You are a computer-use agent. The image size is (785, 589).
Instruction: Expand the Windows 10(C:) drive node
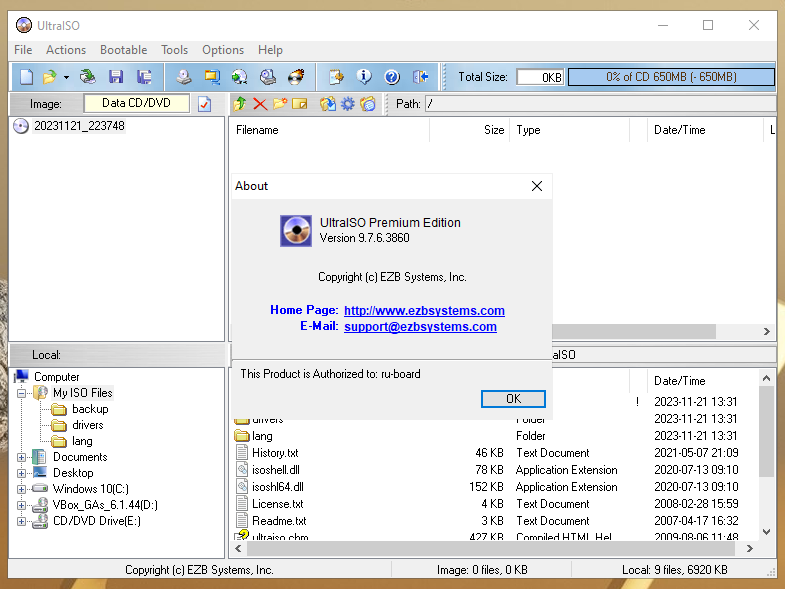[21, 489]
